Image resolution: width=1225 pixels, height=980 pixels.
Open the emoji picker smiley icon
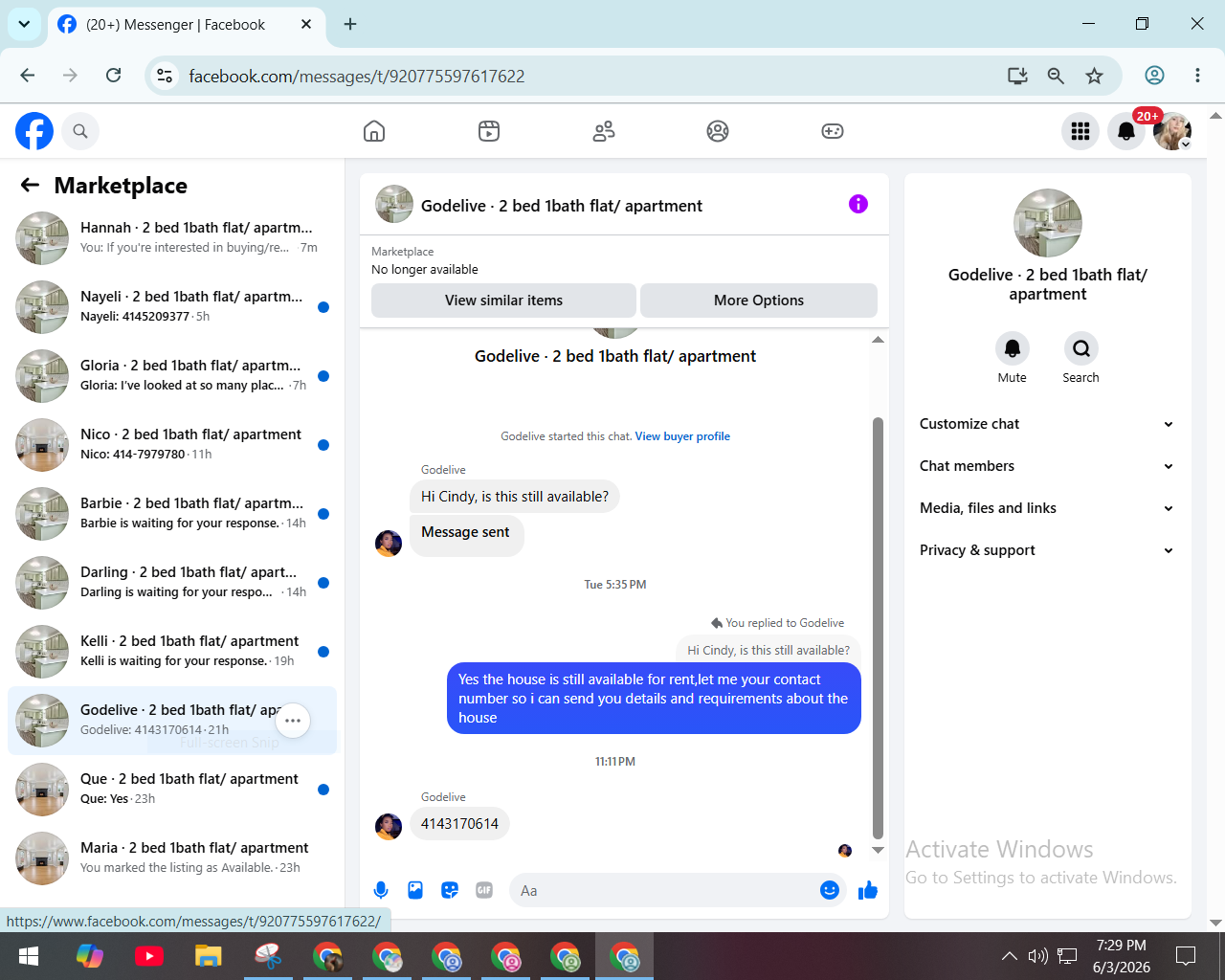(830, 890)
